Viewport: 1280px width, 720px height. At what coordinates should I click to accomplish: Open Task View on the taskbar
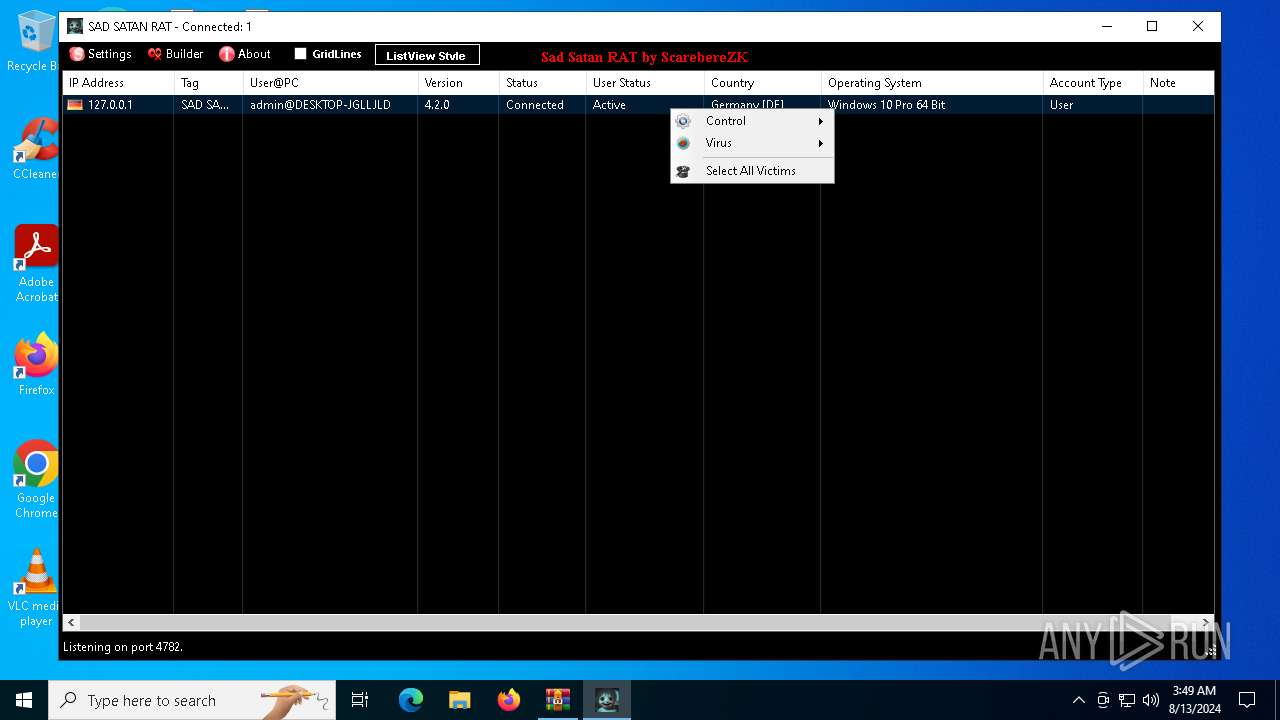coord(360,700)
